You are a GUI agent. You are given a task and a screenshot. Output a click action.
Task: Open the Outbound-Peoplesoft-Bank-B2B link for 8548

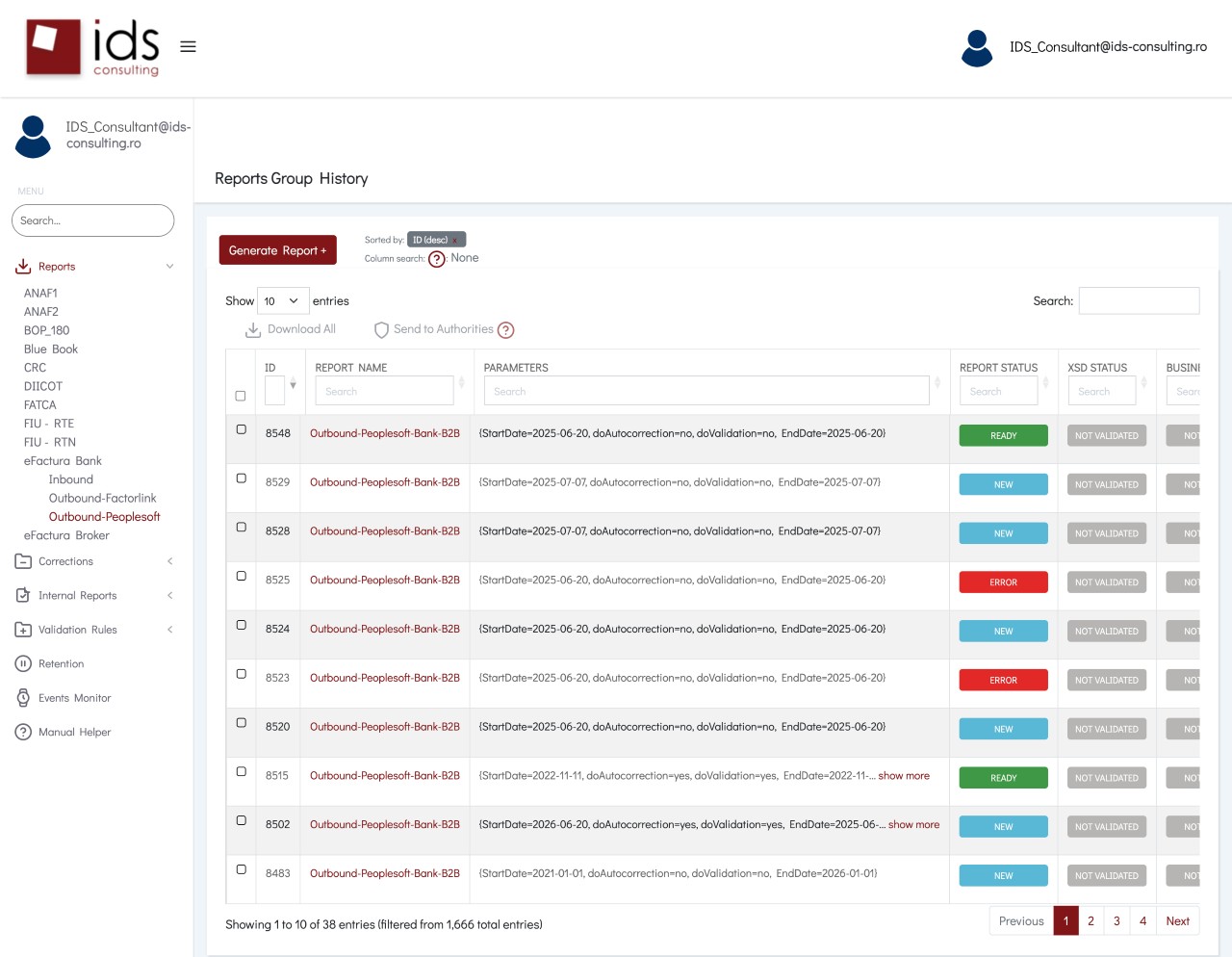click(x=385, y=434)
